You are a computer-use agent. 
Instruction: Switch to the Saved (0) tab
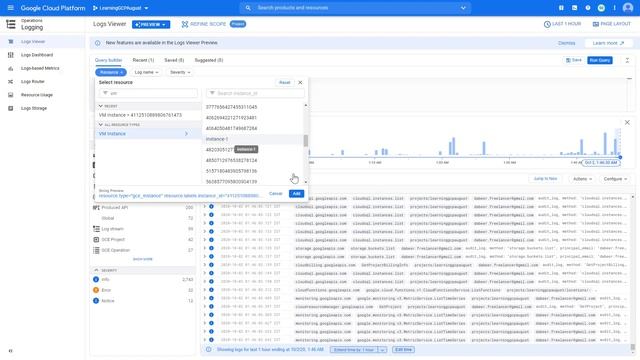click(x=174, y=60)
